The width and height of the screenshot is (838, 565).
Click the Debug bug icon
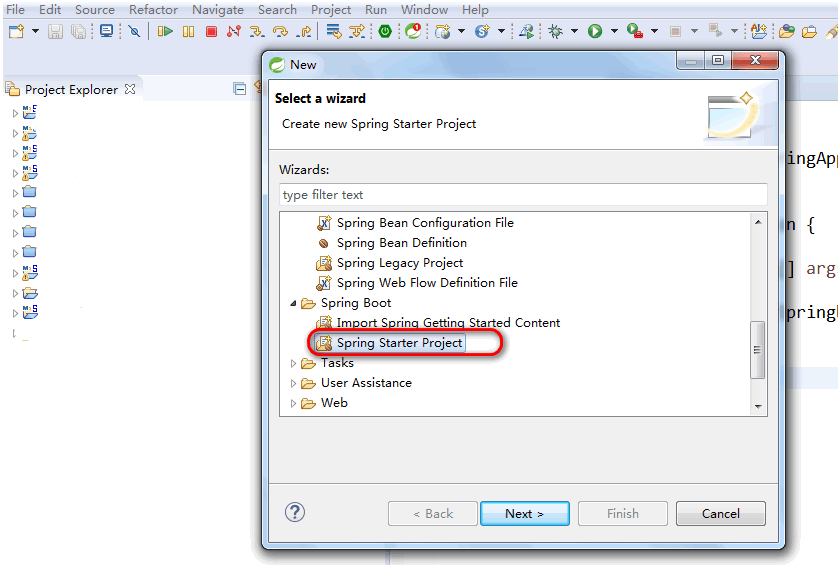click(556, 32)
